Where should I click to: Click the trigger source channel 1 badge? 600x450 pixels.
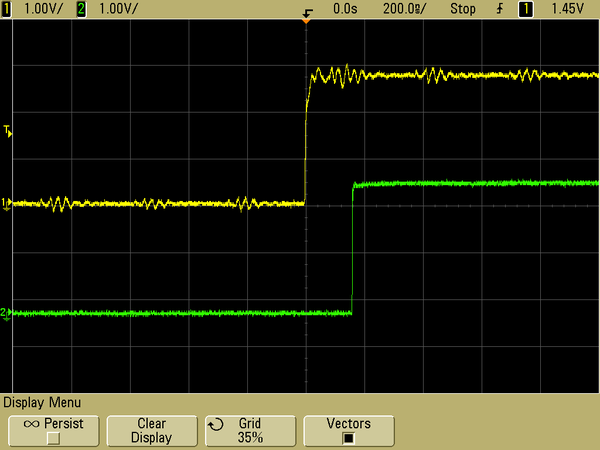point(526,9)
